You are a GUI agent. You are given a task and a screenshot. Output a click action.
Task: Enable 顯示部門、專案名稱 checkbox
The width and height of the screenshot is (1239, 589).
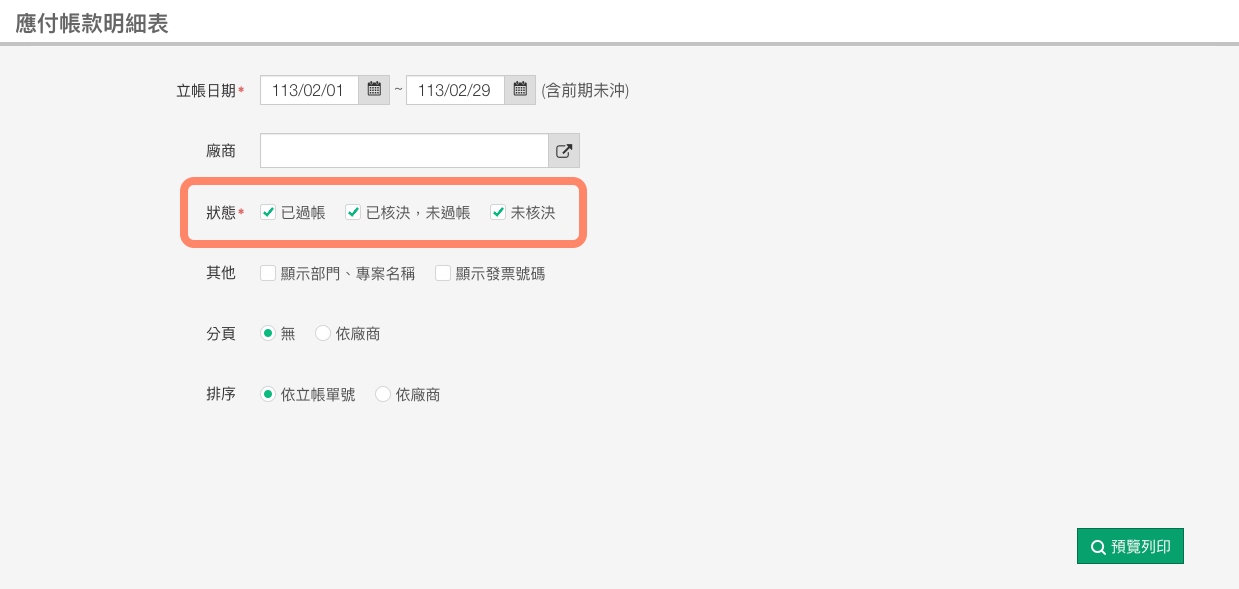(x=268, y=273)
